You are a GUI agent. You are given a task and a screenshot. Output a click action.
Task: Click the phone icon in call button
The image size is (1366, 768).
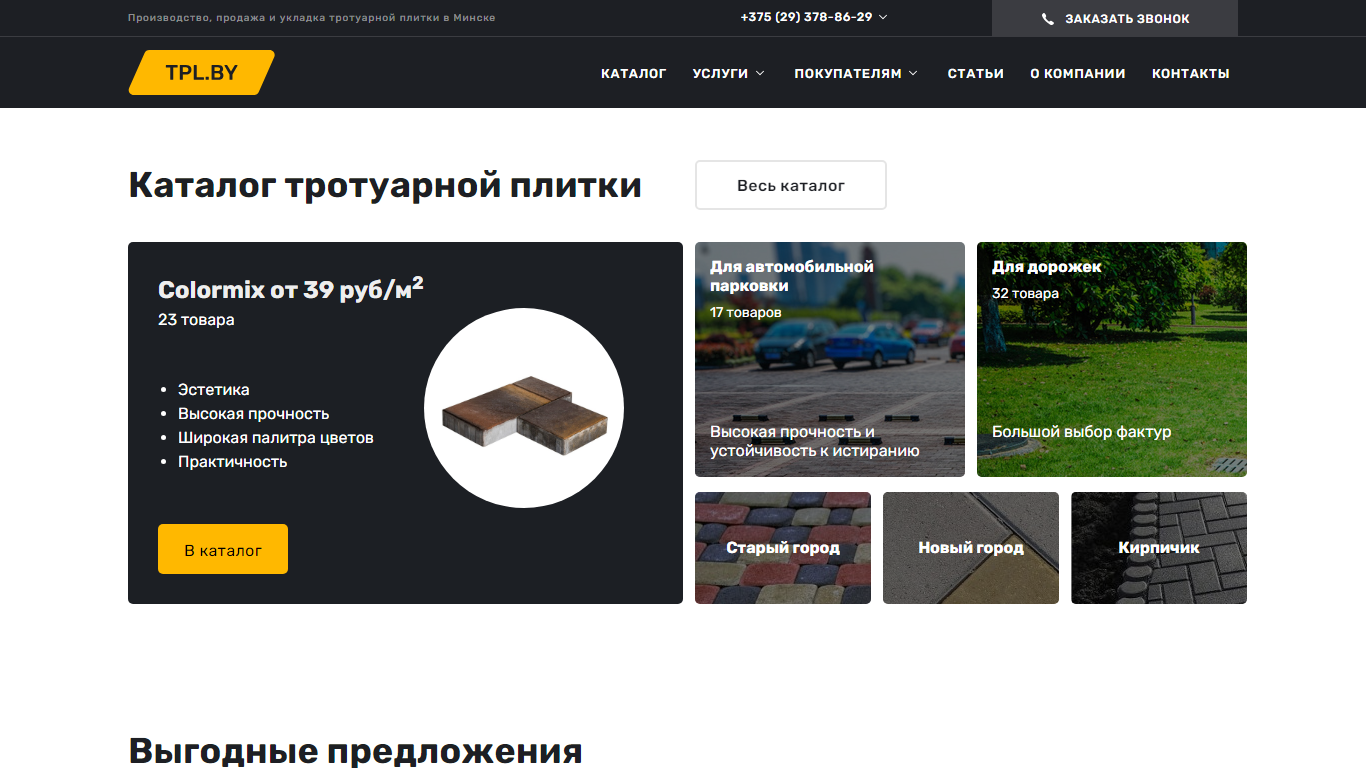1048,19
